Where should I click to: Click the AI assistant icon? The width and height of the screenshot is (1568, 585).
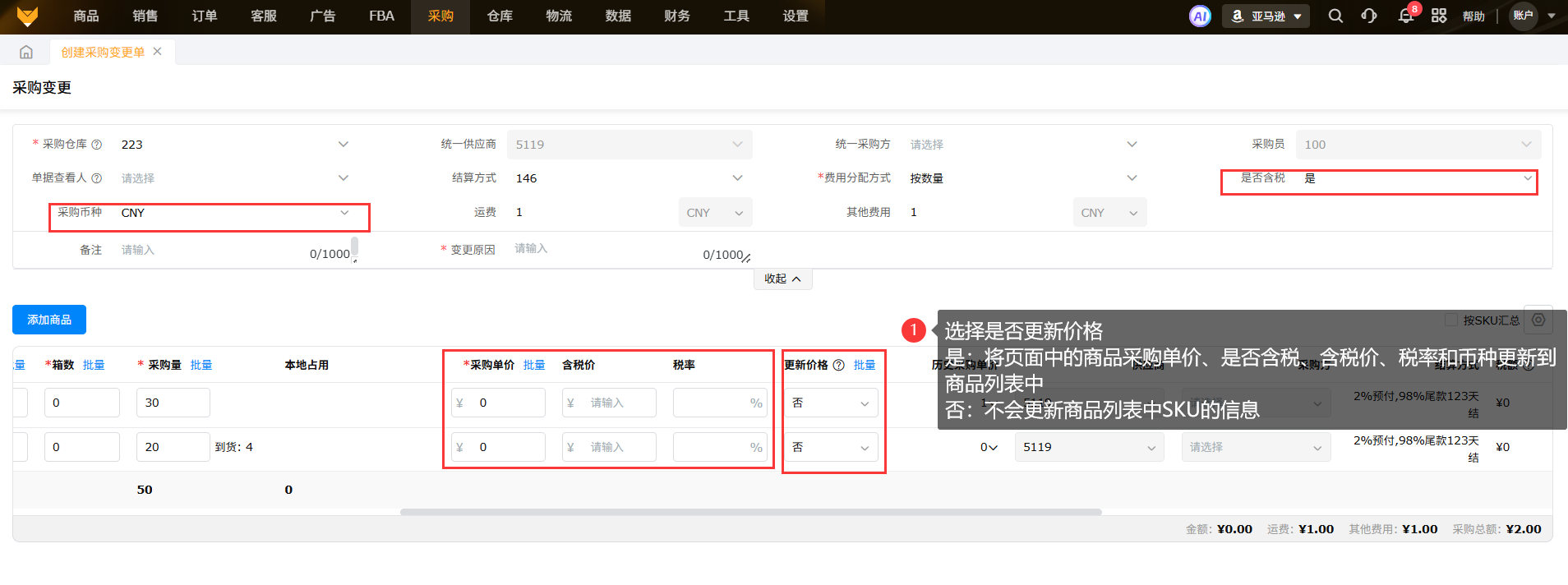1200,16
